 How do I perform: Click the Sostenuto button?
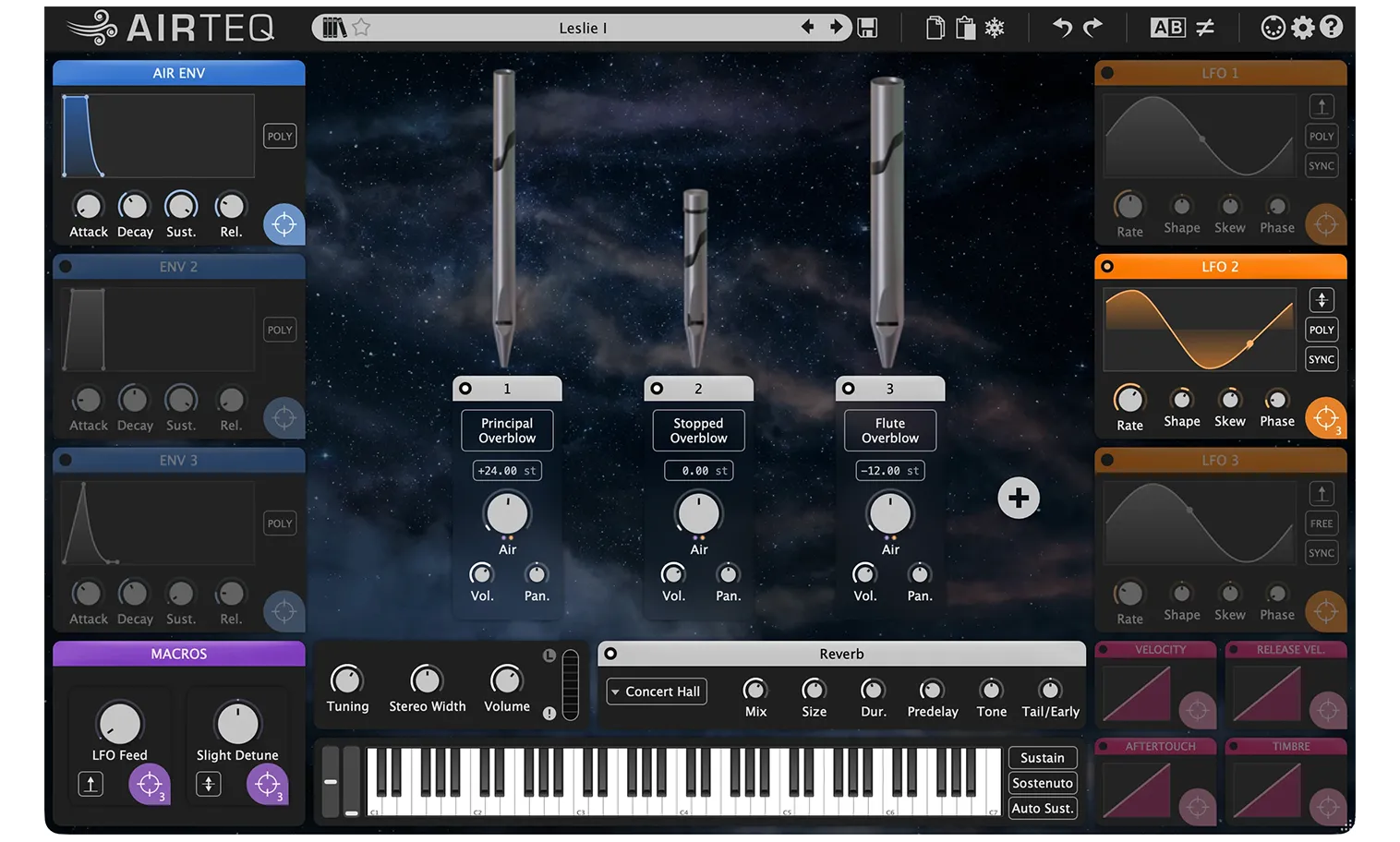[x=1043, y=783]
